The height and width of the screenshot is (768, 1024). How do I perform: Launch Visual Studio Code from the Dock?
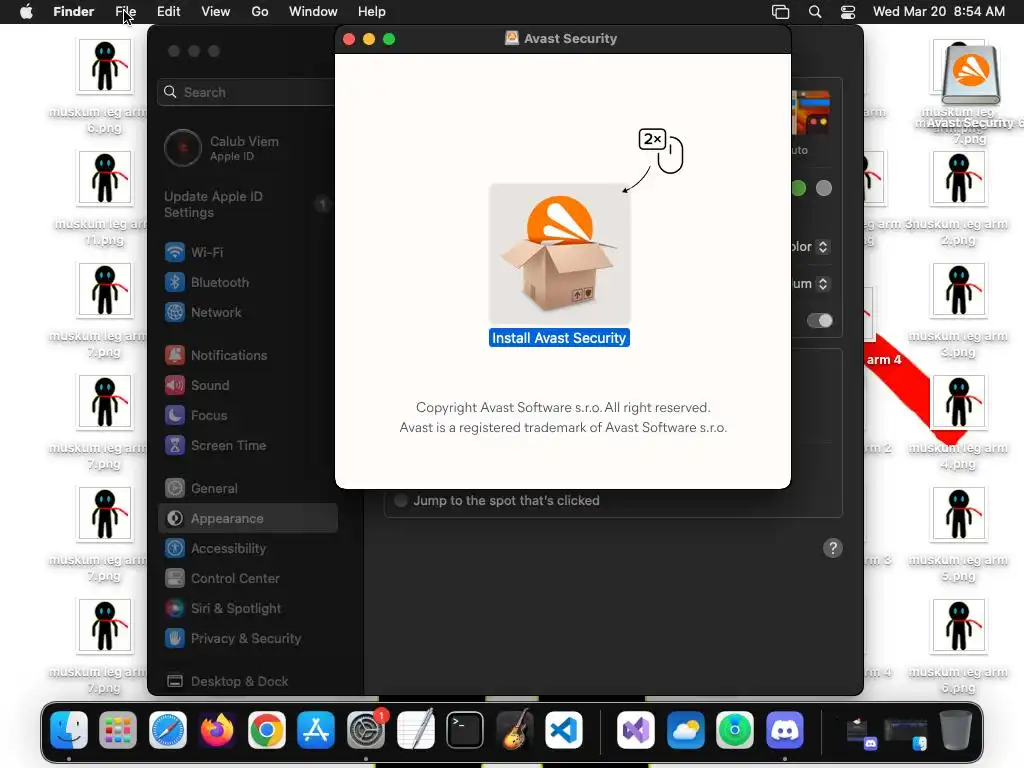pos(564,730)
